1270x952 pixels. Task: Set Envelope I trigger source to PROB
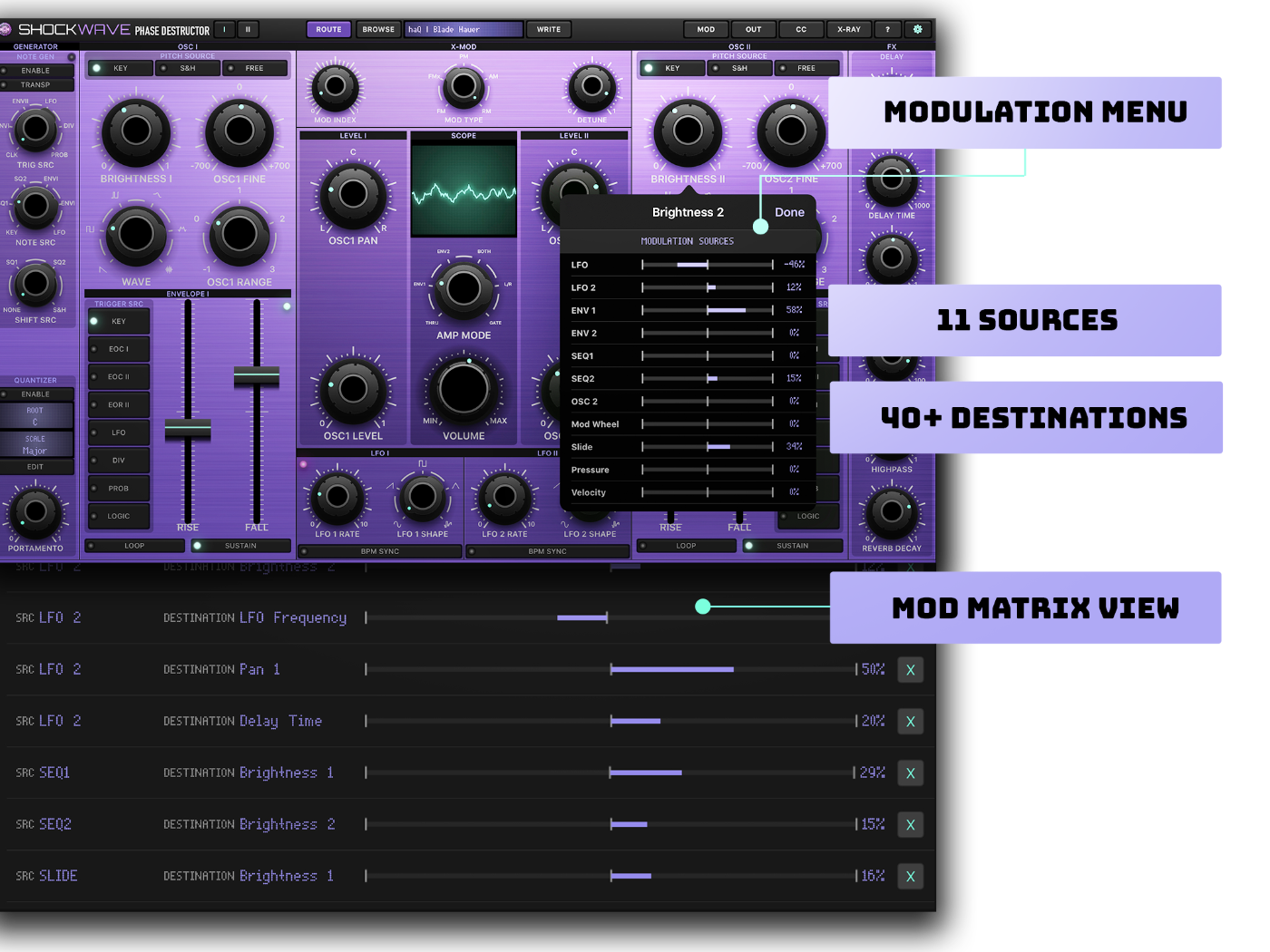pyautogui.click(x=119, y=489)
